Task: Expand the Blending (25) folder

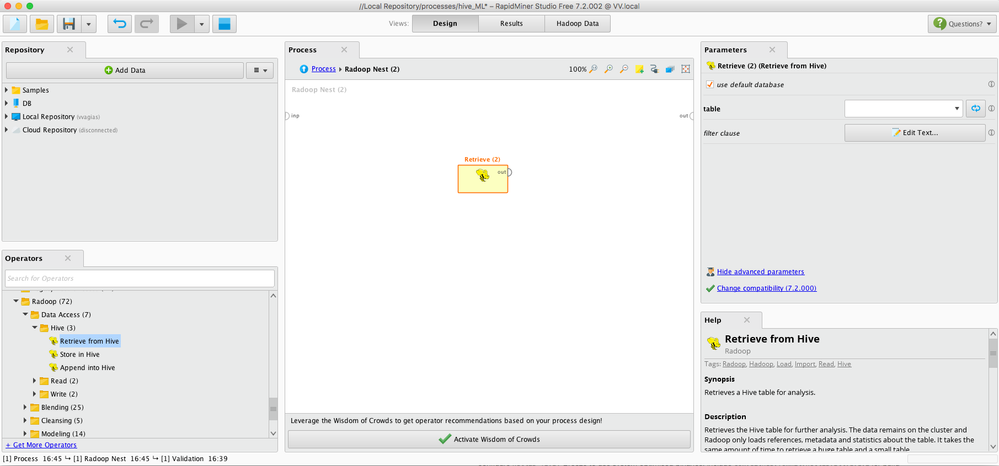Action: click(x=25, y=407)
